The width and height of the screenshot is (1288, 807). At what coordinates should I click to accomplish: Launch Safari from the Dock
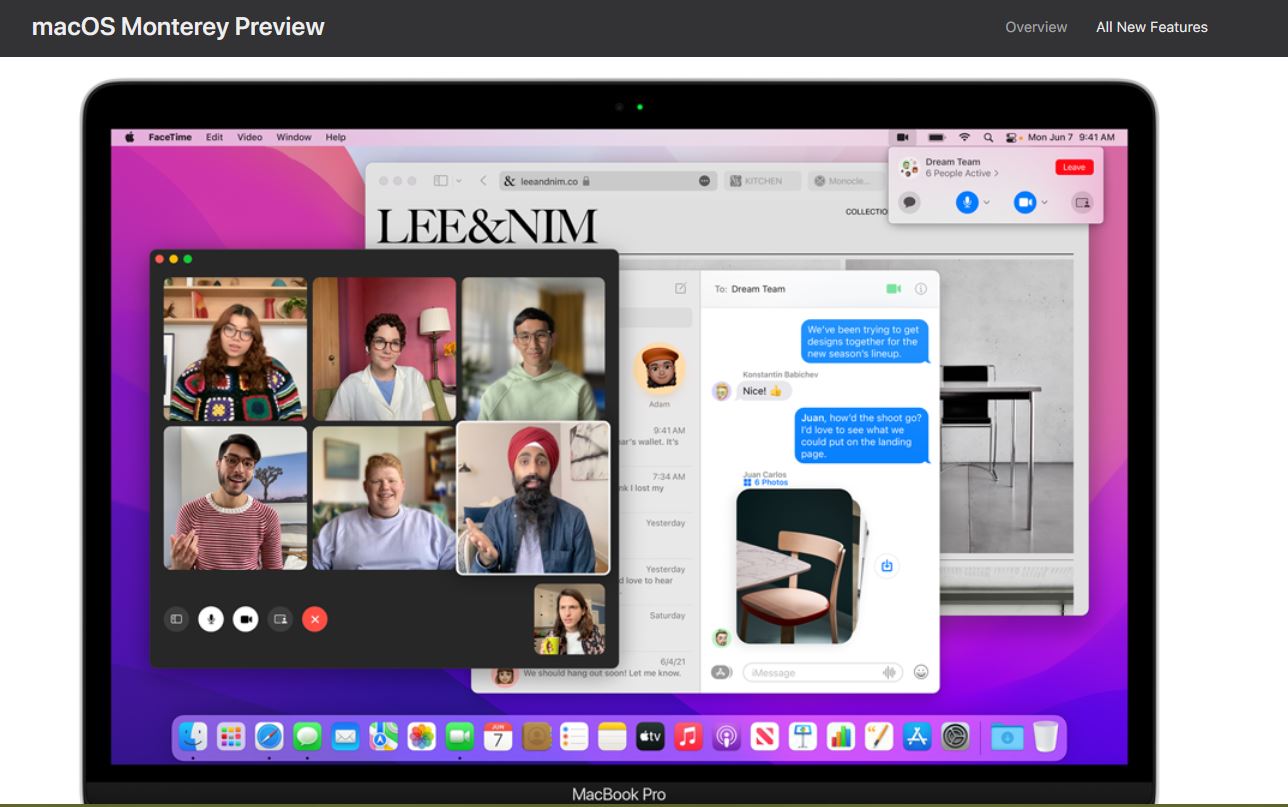coord(269,737)
